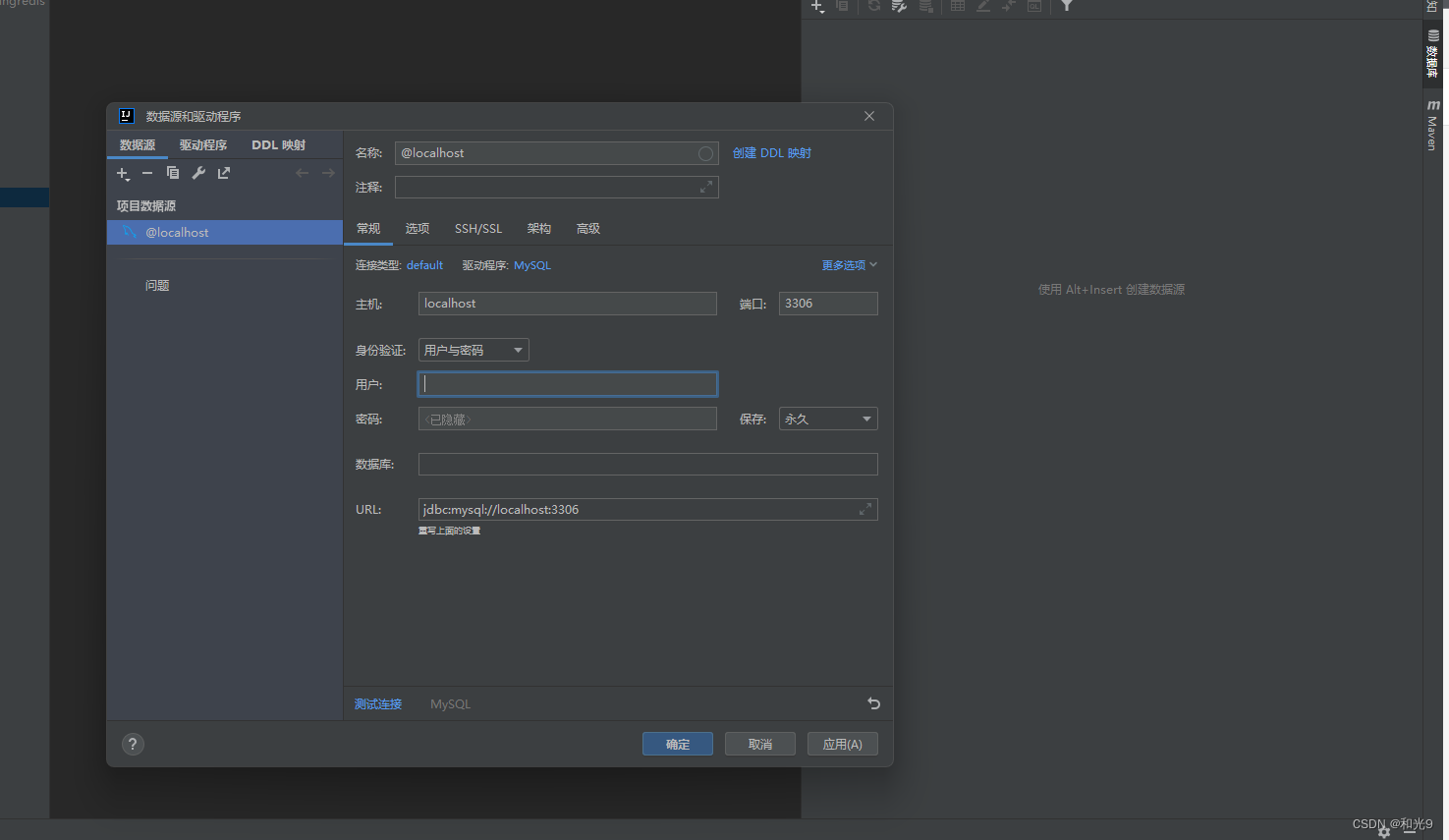
Task: Open the Database tool window in the right sidebar
Action: [x=1433, y=54]
